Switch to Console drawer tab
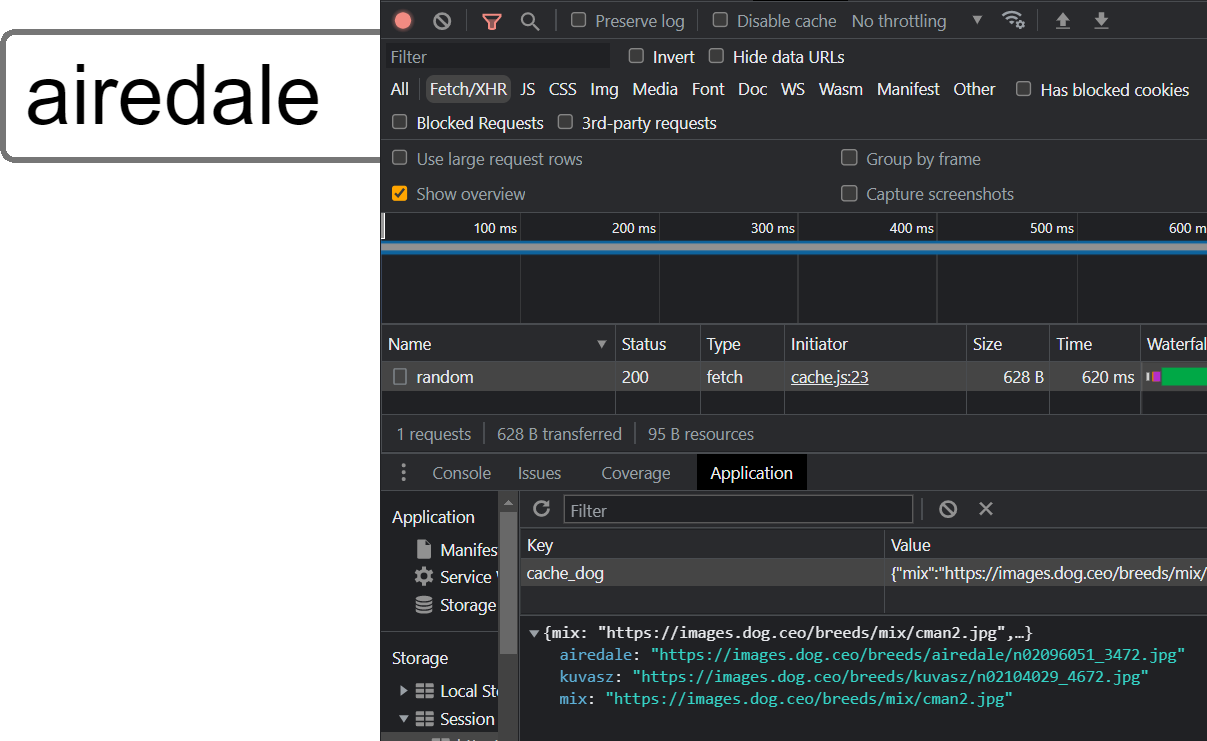This screenshot has width=1207, height=741. click(x=461, y=473)
